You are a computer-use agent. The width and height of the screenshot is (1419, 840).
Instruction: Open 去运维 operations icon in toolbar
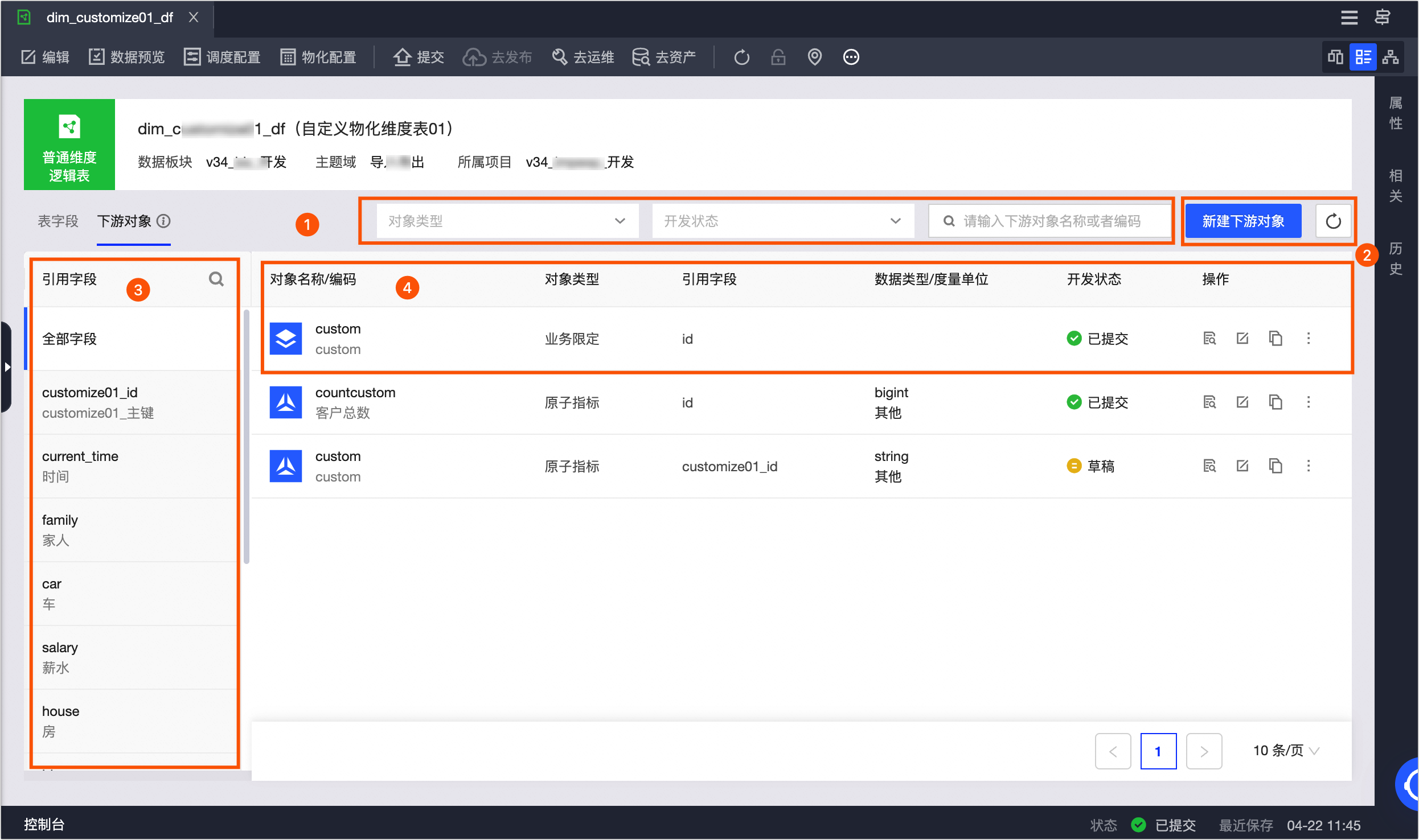click(560, 57)
